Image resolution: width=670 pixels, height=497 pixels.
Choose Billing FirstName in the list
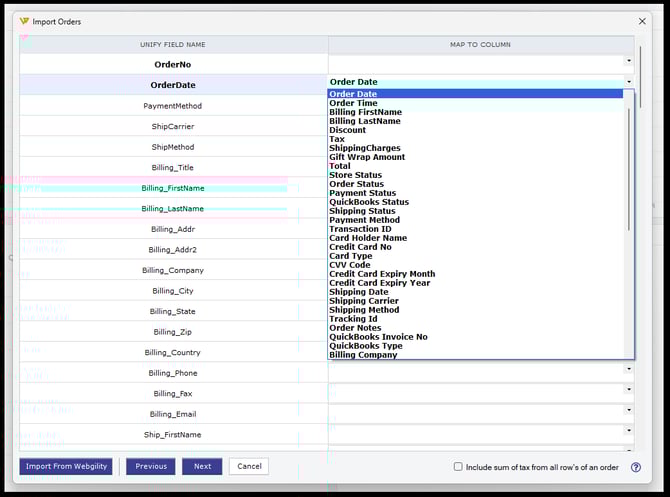pos(365,112)
